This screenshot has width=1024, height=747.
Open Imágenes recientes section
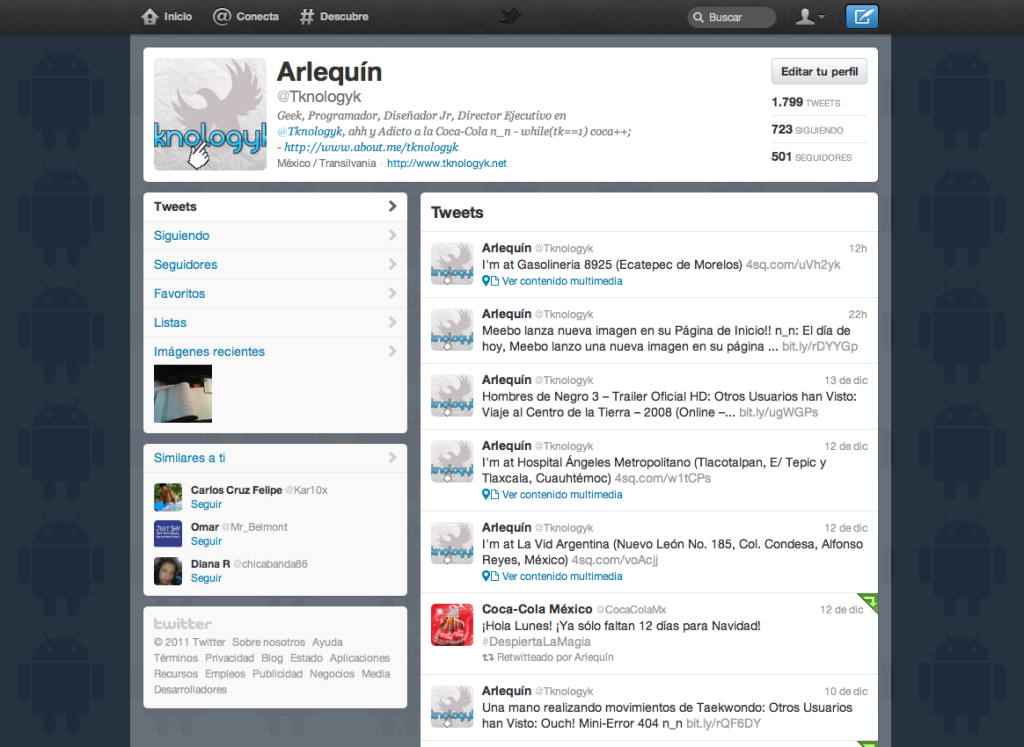(x=209, y=351)
